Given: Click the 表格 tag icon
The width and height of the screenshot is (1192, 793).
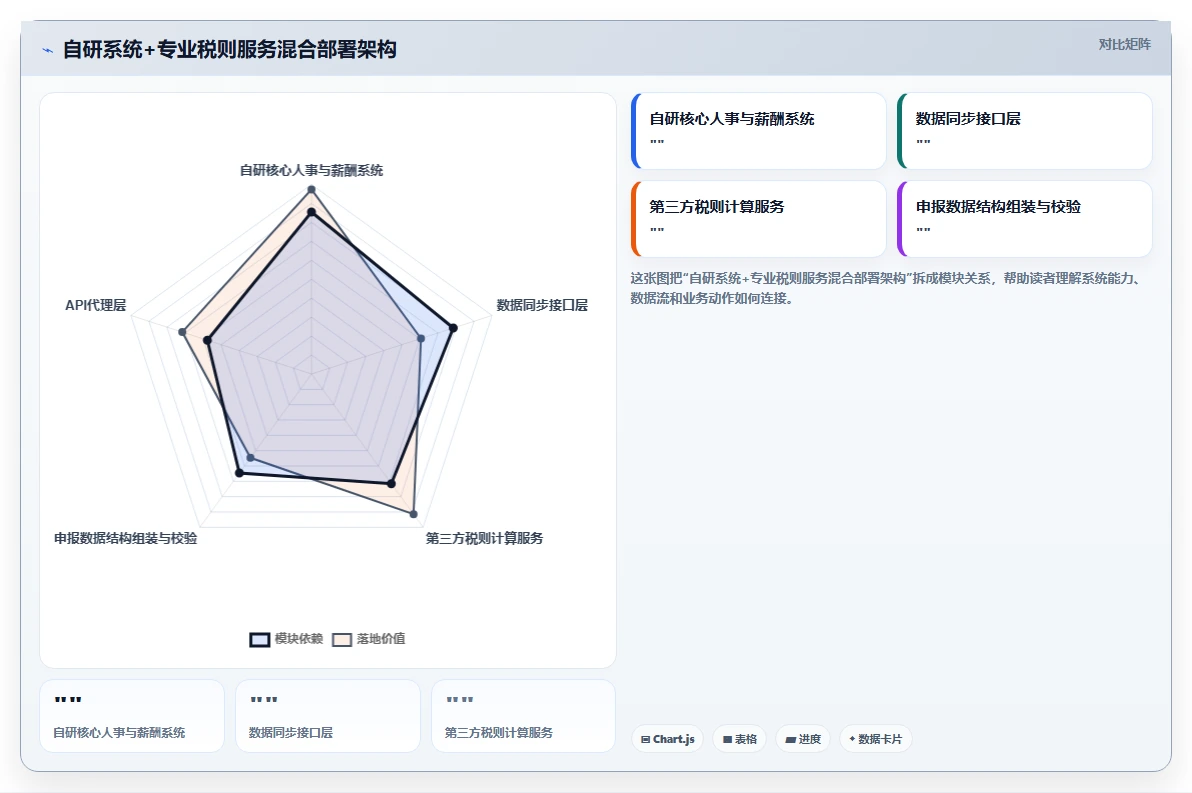Looking at the screenshot, I should 728,739.
